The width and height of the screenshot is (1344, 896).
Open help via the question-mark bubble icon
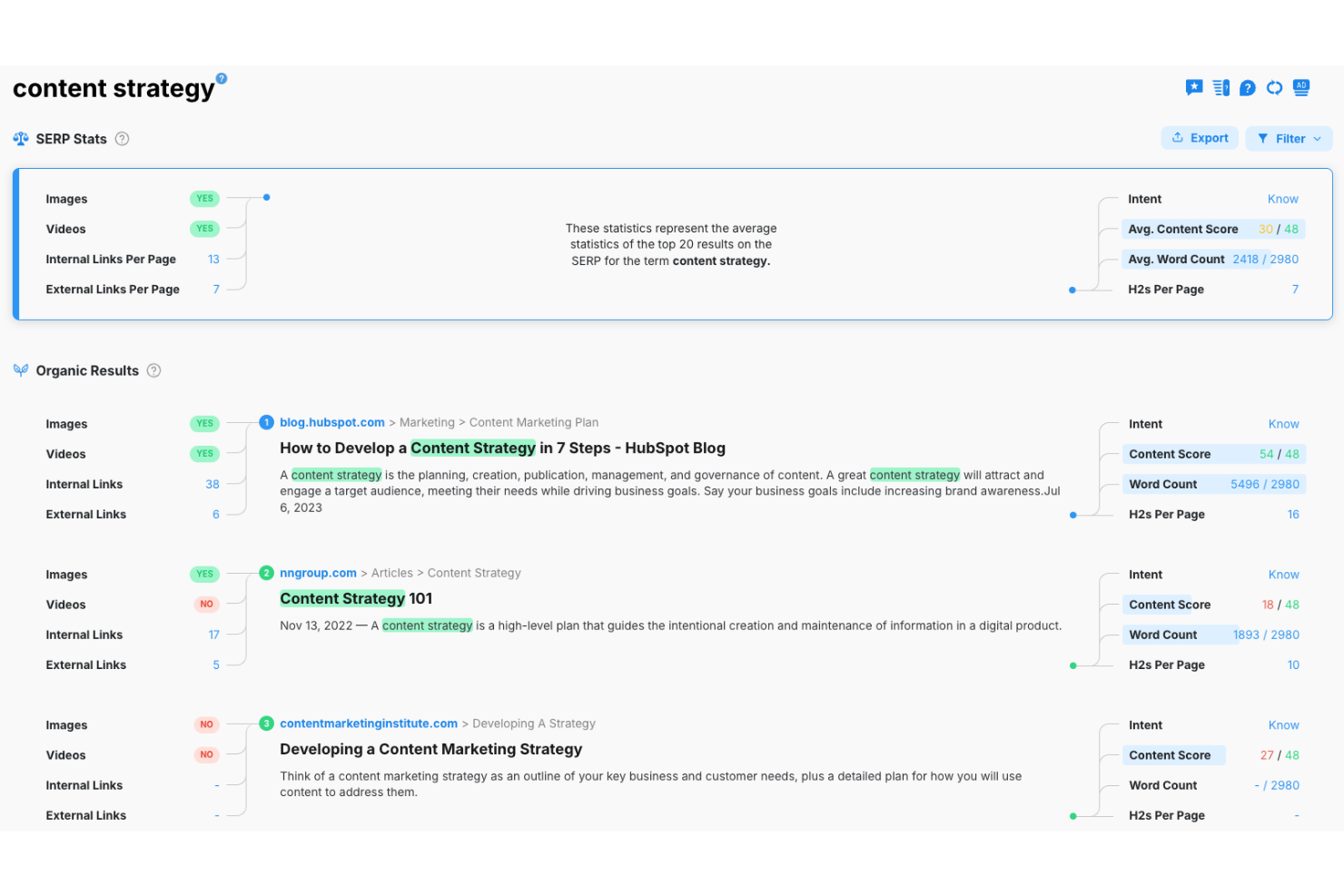[1247, 87]
